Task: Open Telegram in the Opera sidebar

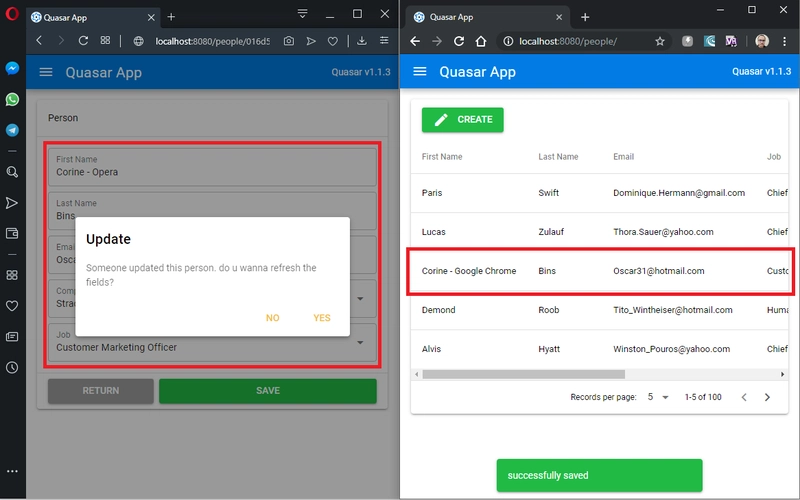Action: (x=12, y=130)
